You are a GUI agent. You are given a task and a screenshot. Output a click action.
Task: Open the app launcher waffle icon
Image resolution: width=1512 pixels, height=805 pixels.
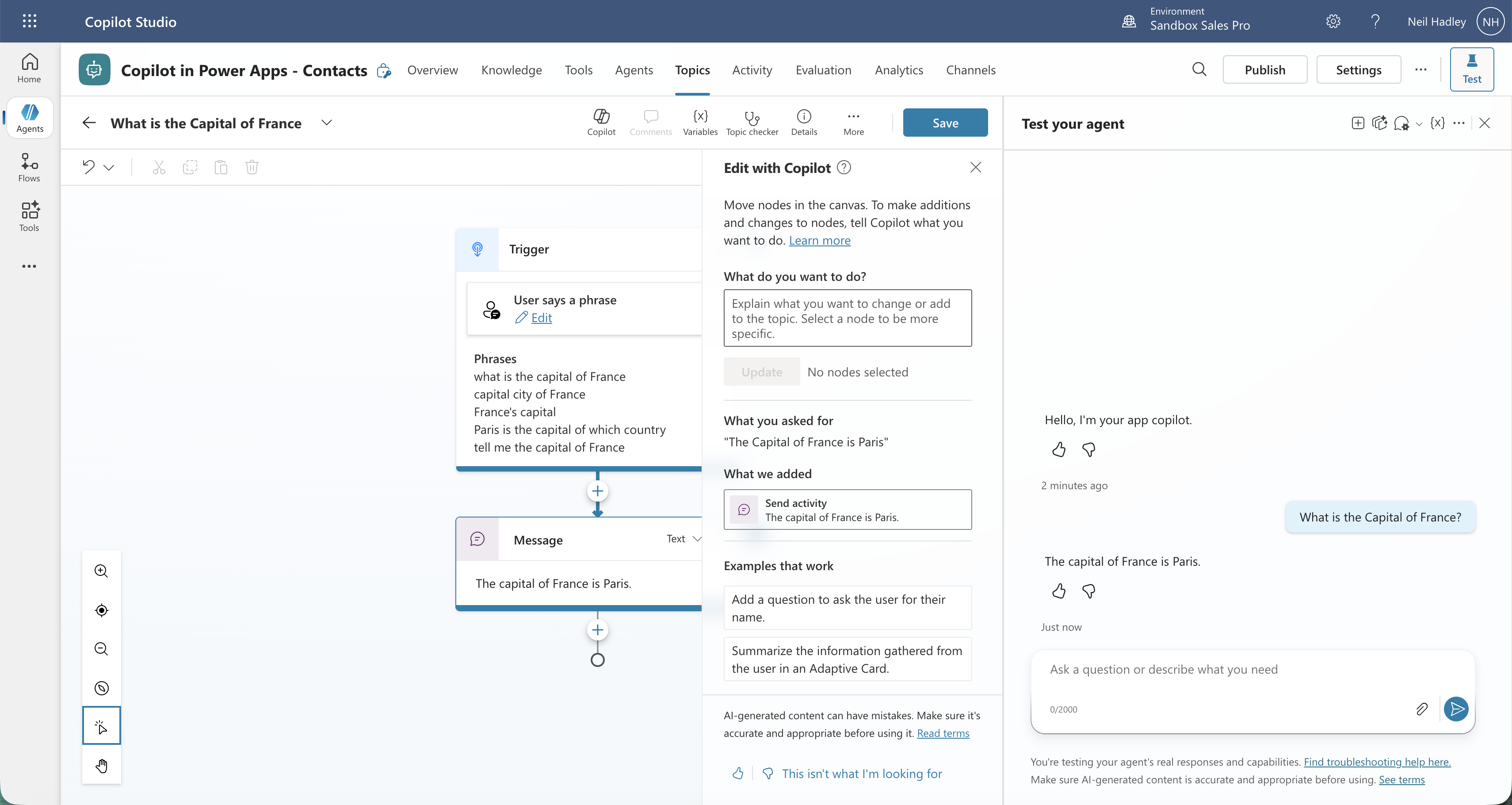click(29, 21)
